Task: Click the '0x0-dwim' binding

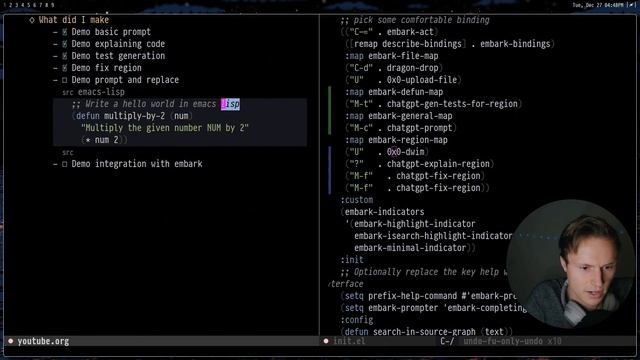Action: coord(405,152)
